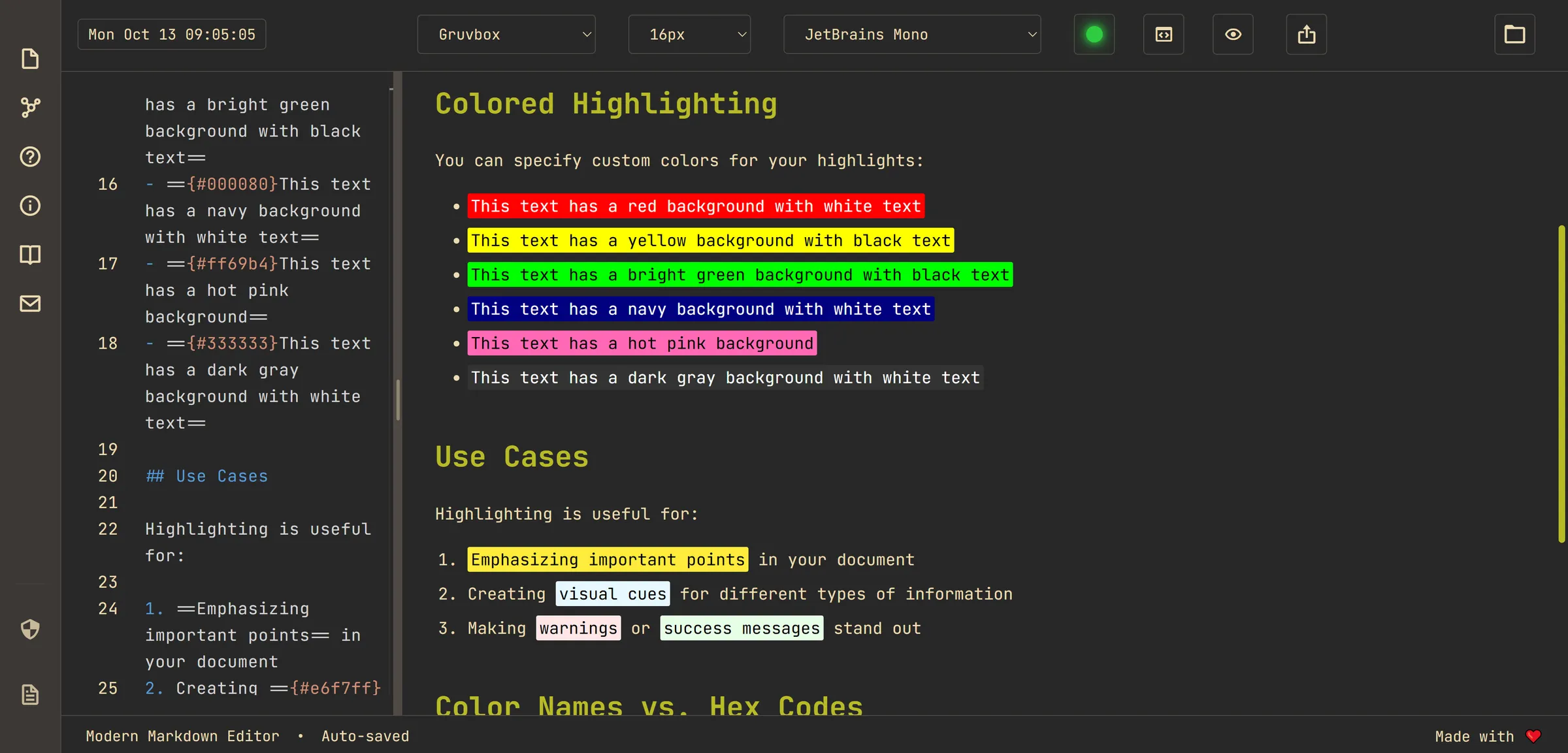The height and width of the screenshot is (753, 1568).
Task: Open the contact mail icon
Action: tap(30, 303)
